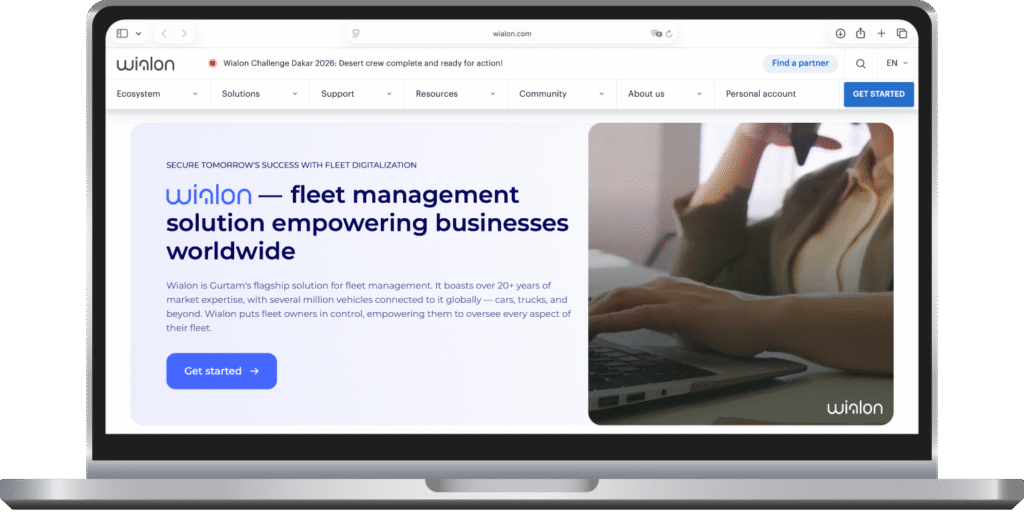Show the tab overview icon
The image size is (1024, 523).
tap(901, 33)
